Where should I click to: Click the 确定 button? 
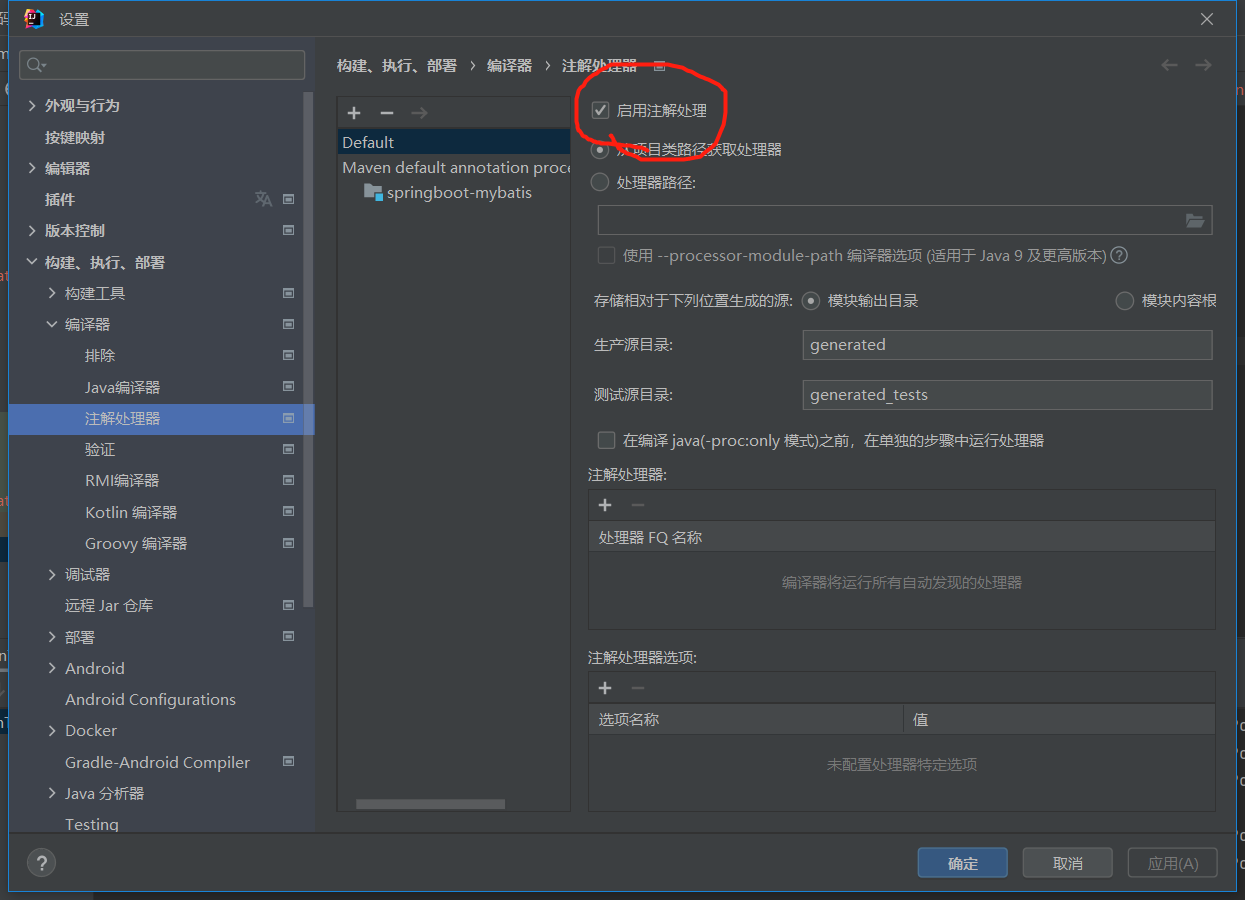[x=962, y=862]
